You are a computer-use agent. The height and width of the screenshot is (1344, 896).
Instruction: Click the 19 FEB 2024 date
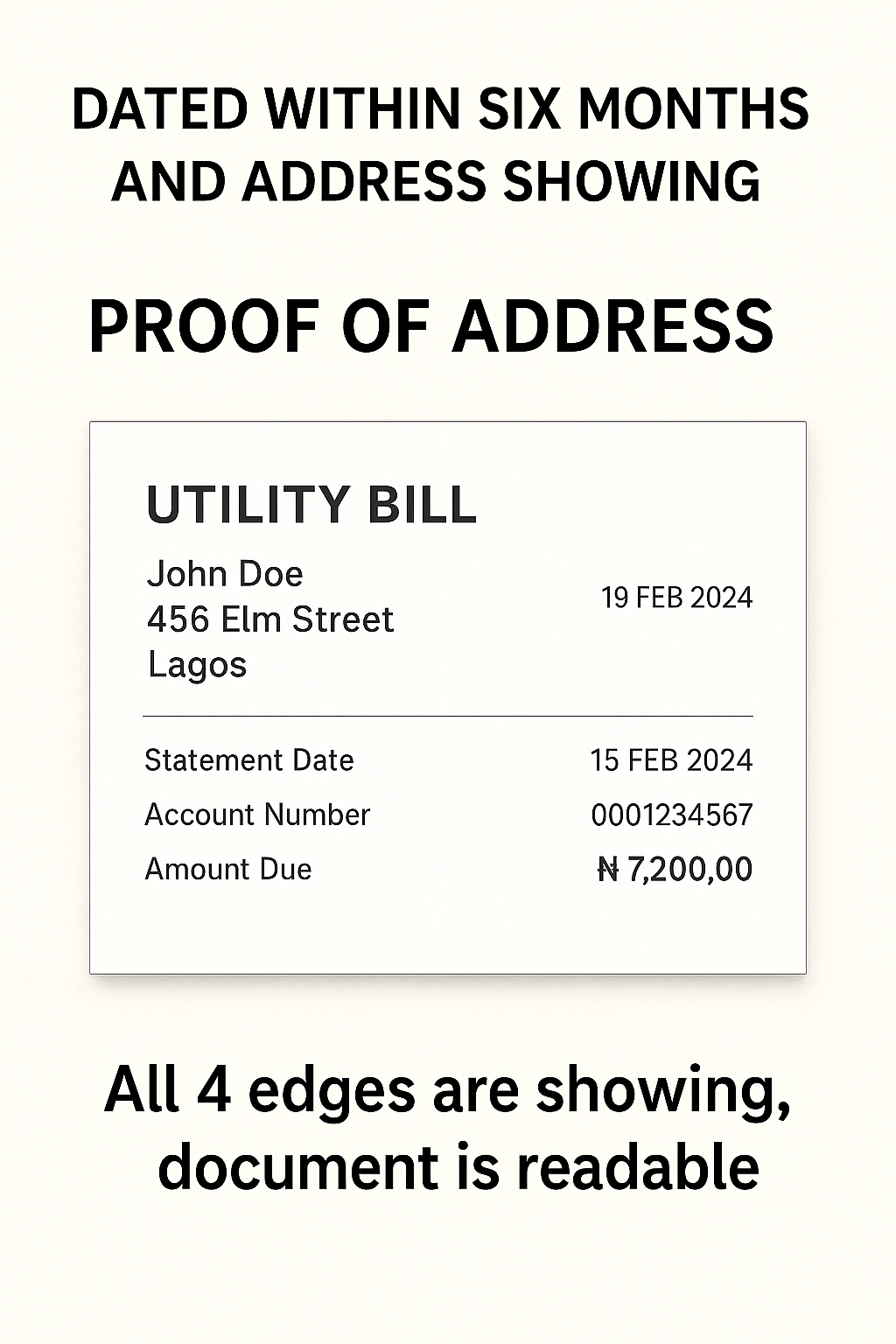point(676,598)
